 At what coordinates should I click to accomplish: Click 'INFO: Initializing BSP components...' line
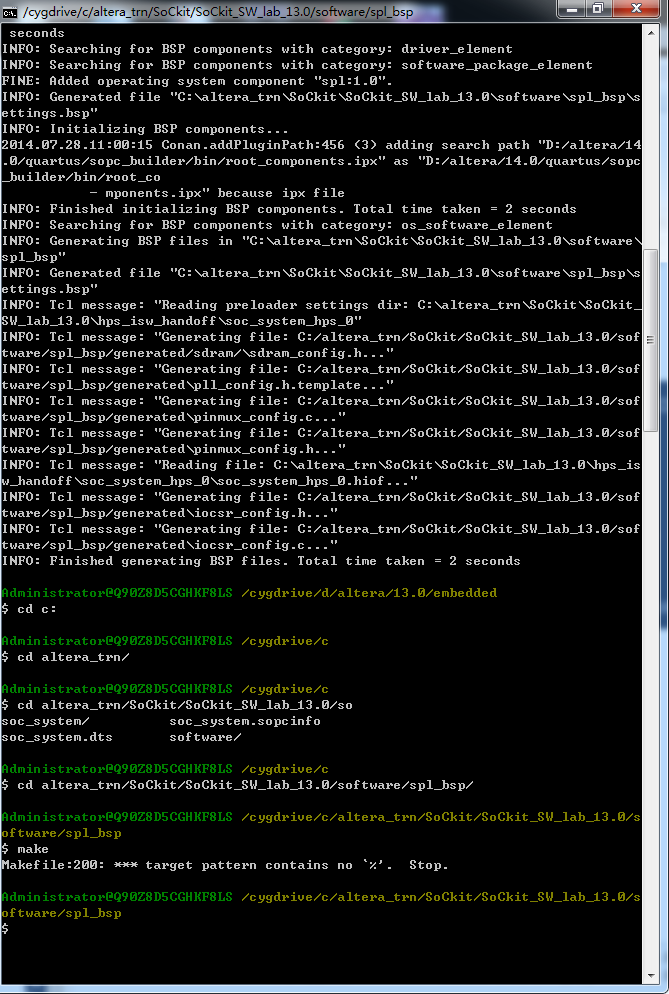(145, 129)
